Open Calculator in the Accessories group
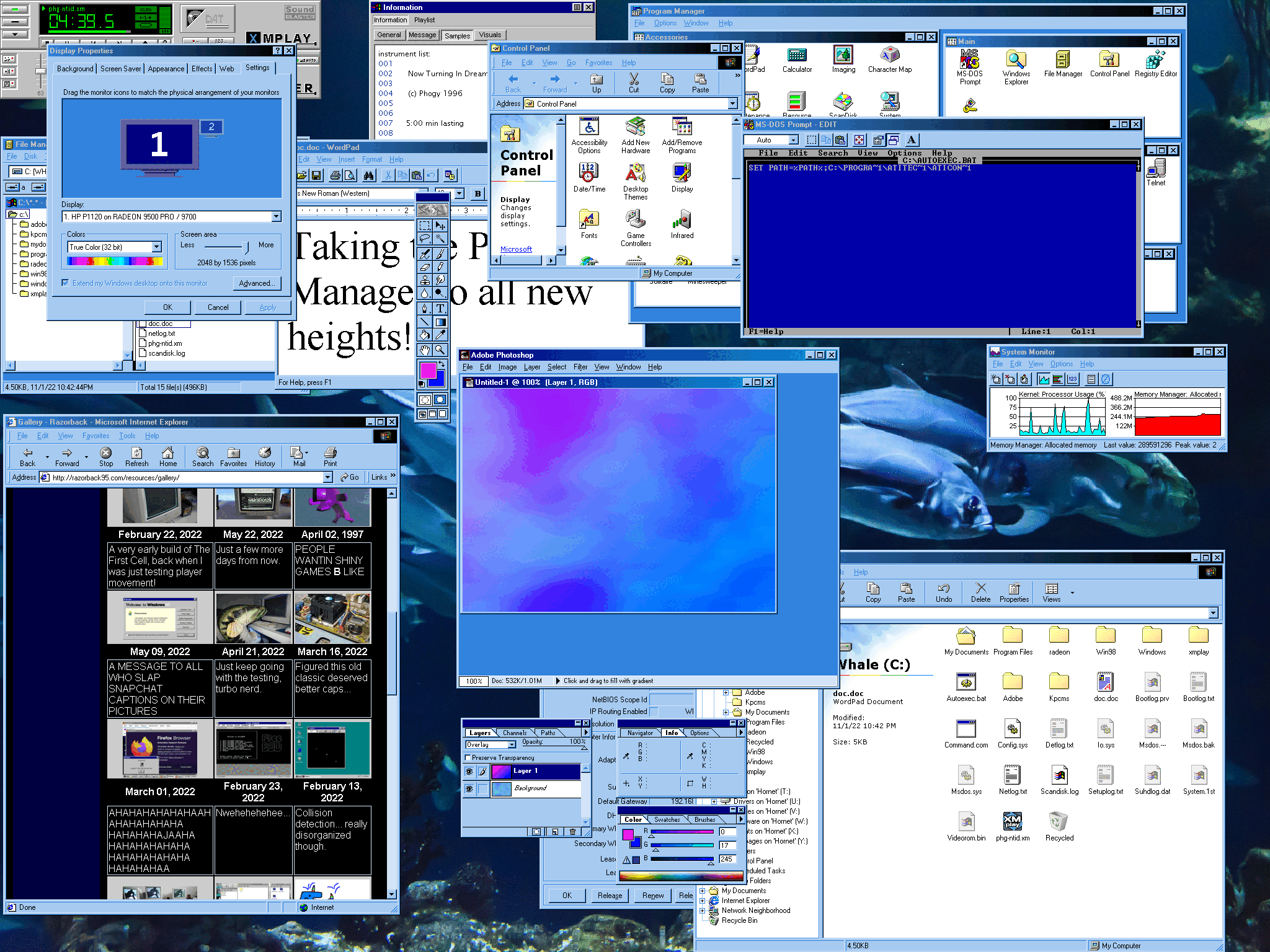The width and height of the screenshot is (1270, 952). 797,60
